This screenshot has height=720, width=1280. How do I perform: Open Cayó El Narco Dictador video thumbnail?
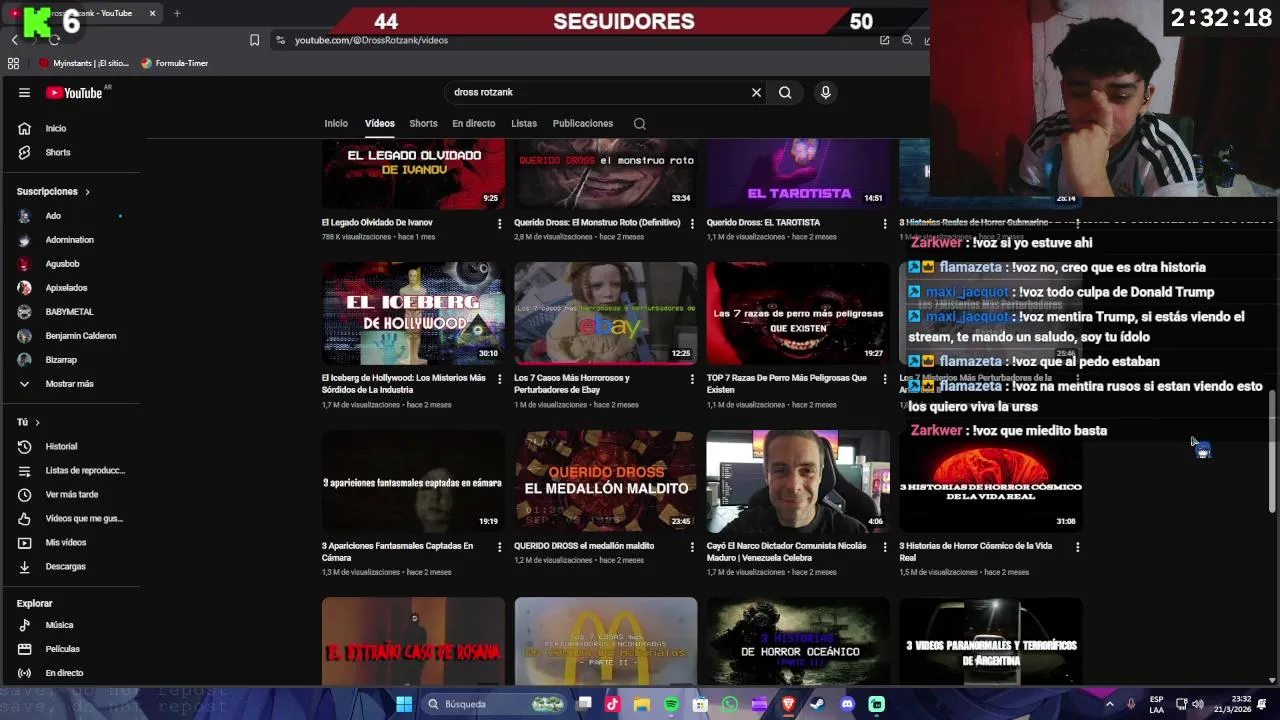[x=798, y=481]
